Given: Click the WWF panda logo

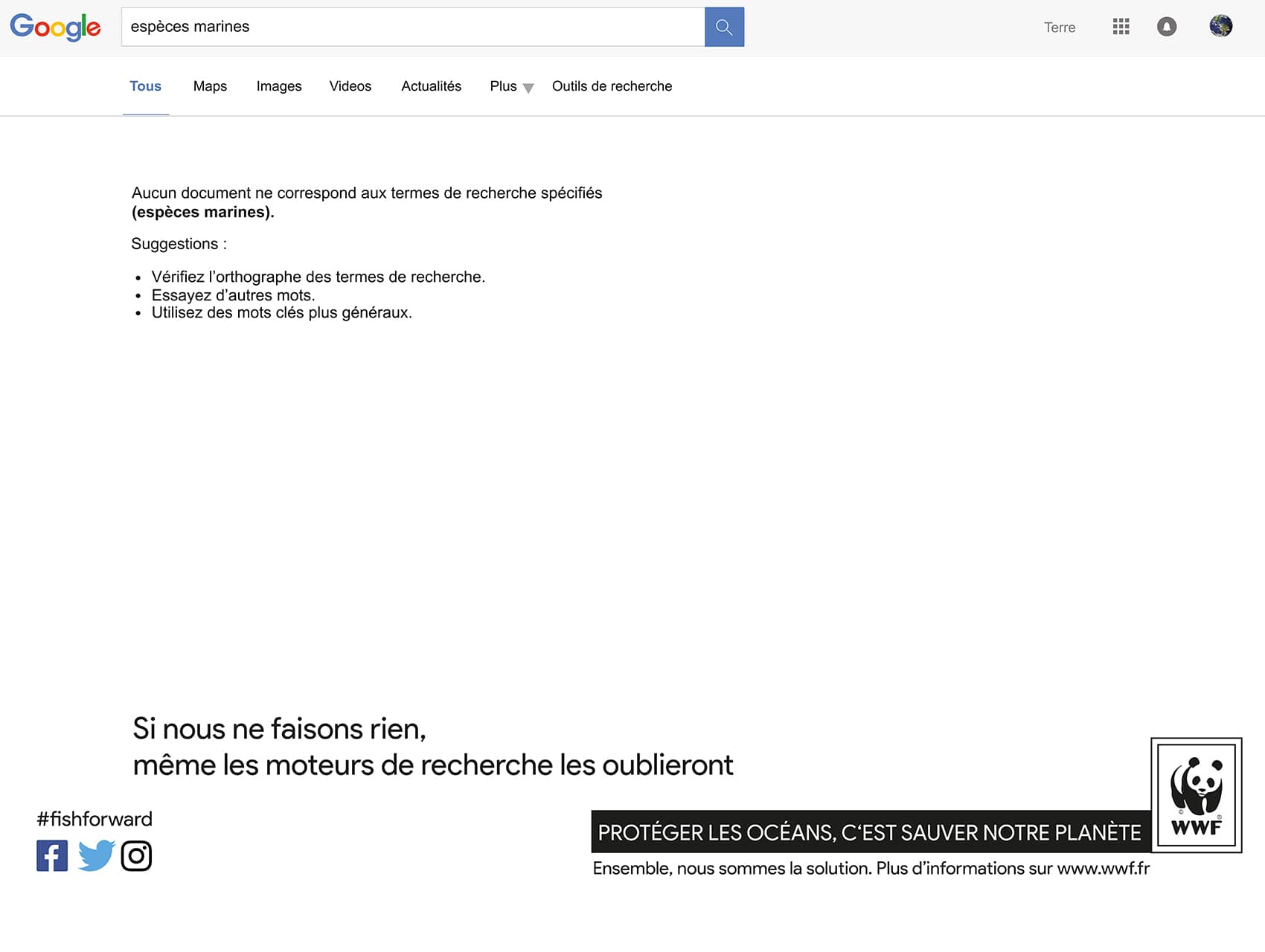Looking at the screenshot, I should coord(1196,794).
